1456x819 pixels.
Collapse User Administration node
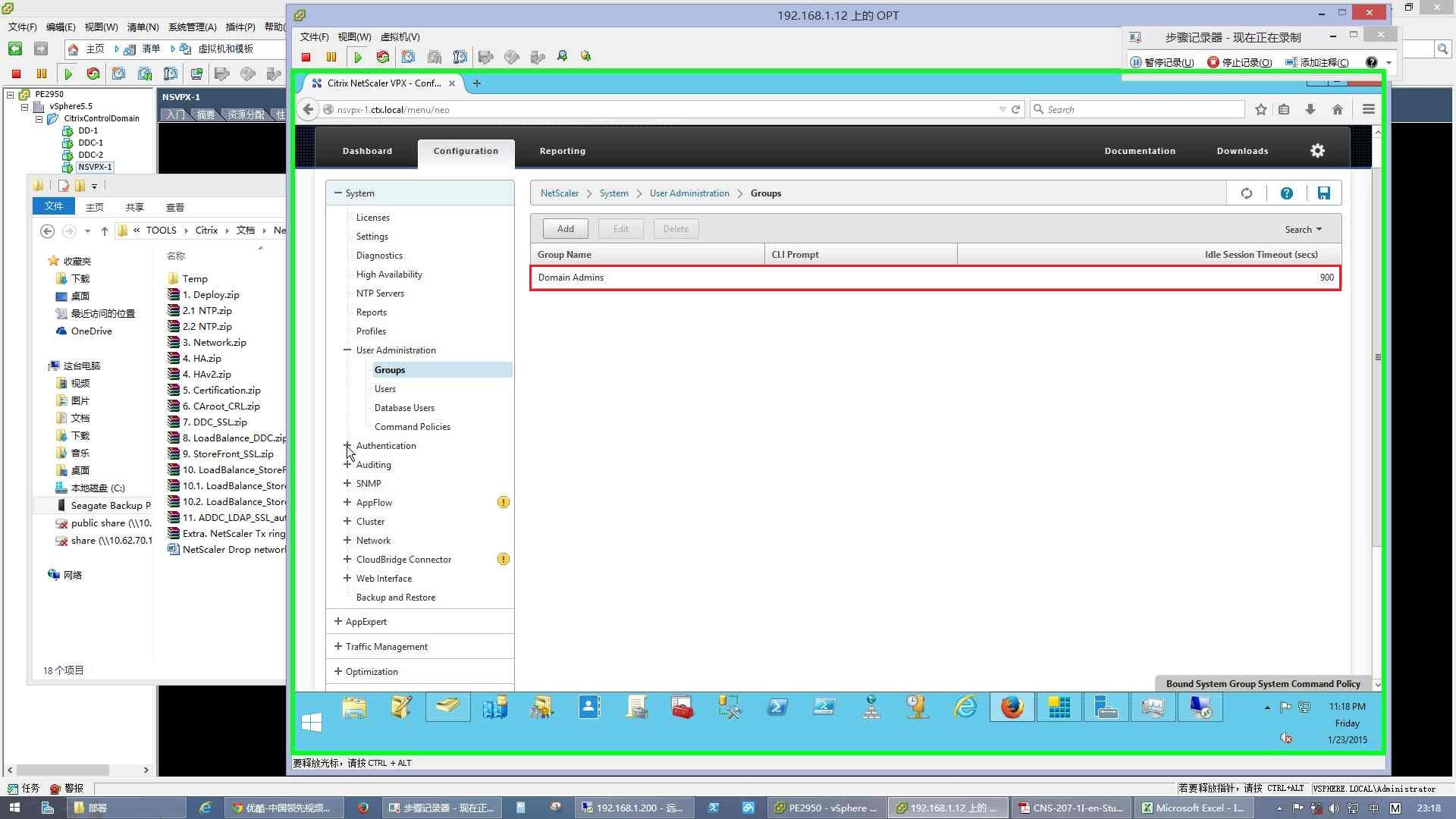347,350
